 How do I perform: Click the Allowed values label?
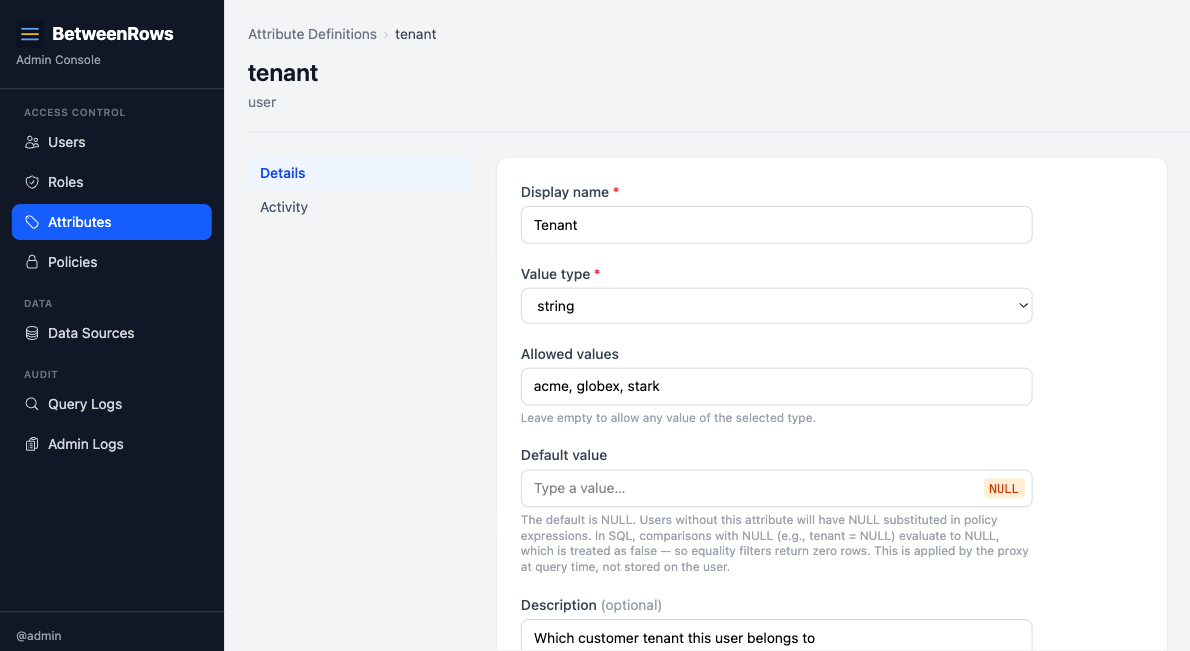pyautogui.click(x=569, y=354)
